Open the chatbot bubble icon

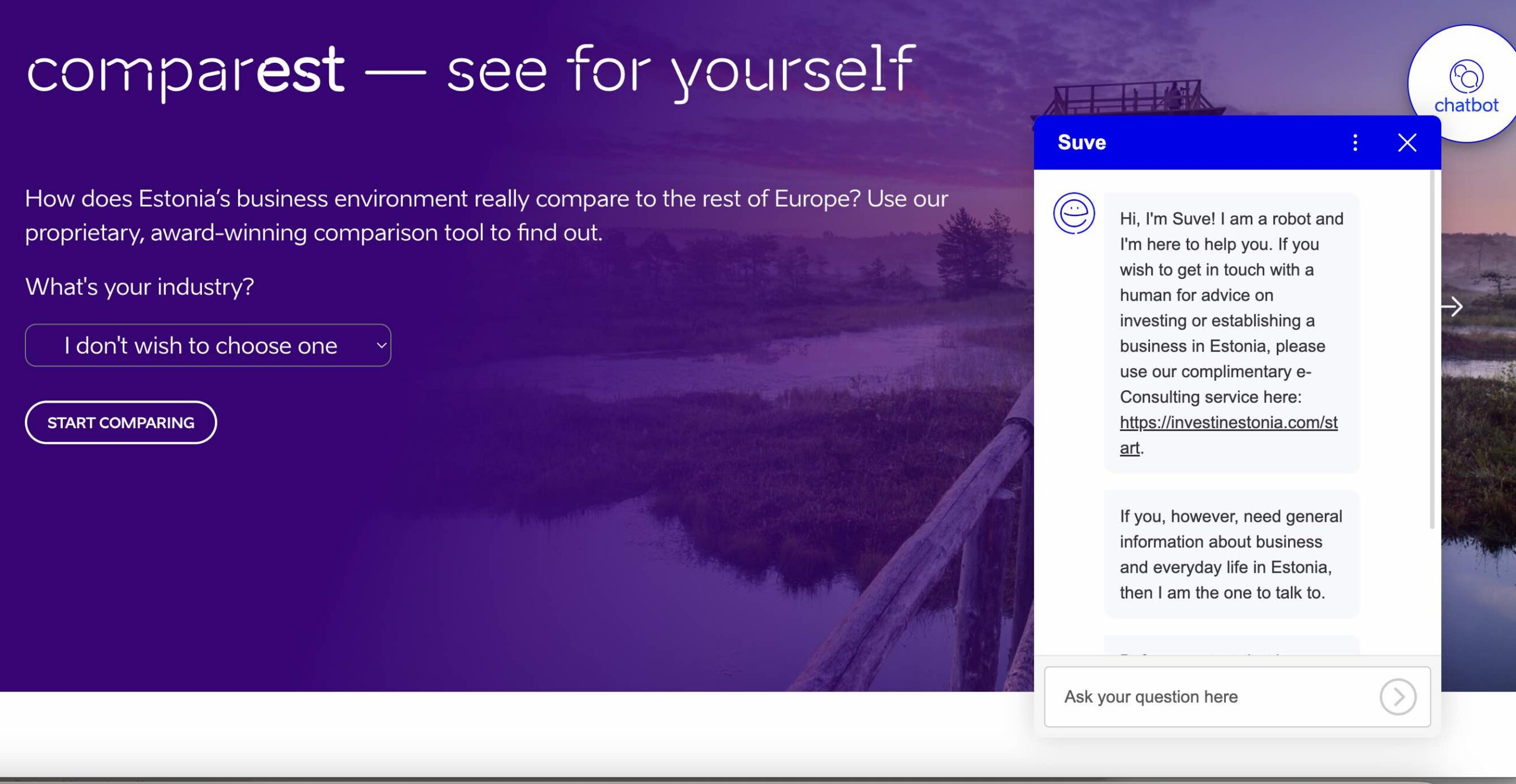click(x=1466, y=76)
